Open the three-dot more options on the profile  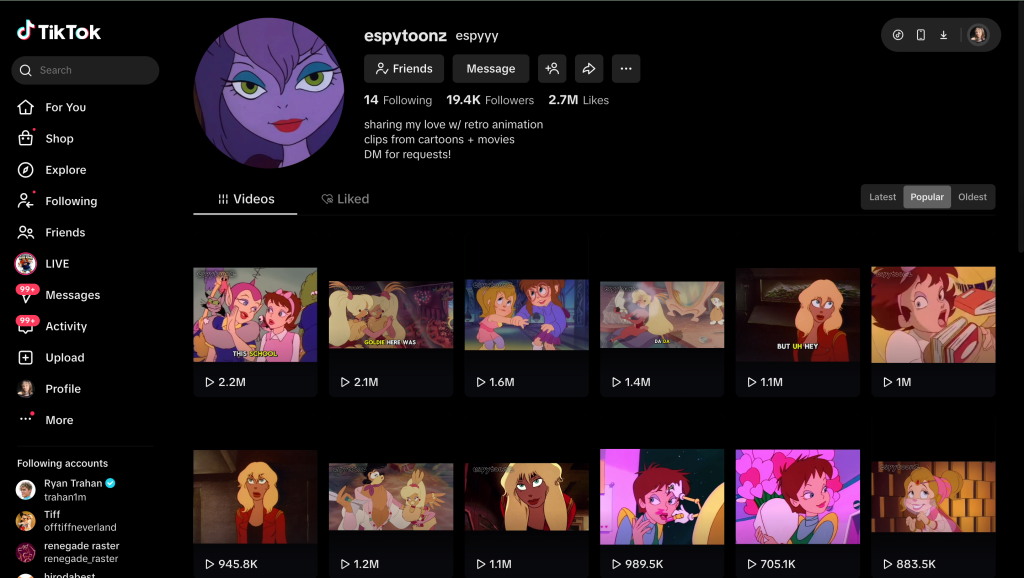click(x=626, y=69)
